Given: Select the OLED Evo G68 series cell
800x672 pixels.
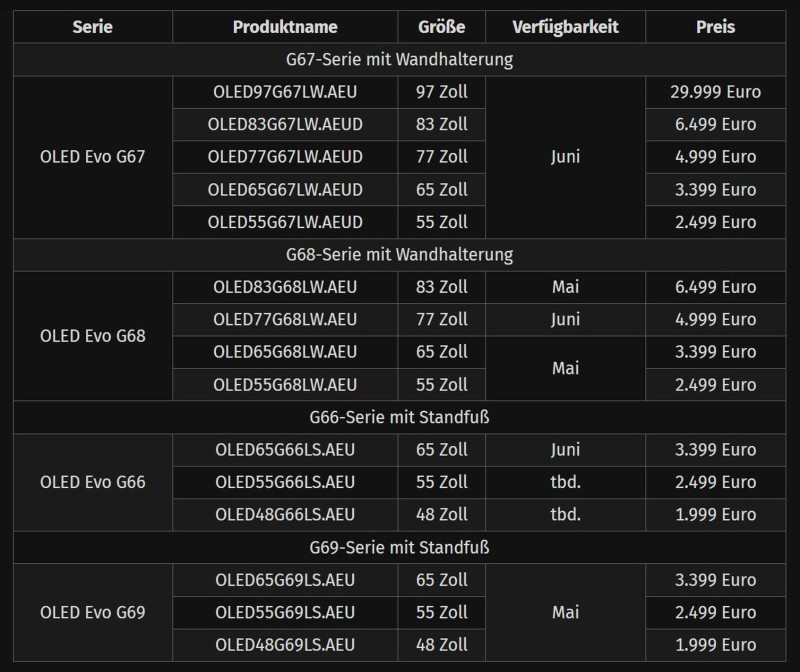Looking at the screenshot, I should tap(92, 336).
